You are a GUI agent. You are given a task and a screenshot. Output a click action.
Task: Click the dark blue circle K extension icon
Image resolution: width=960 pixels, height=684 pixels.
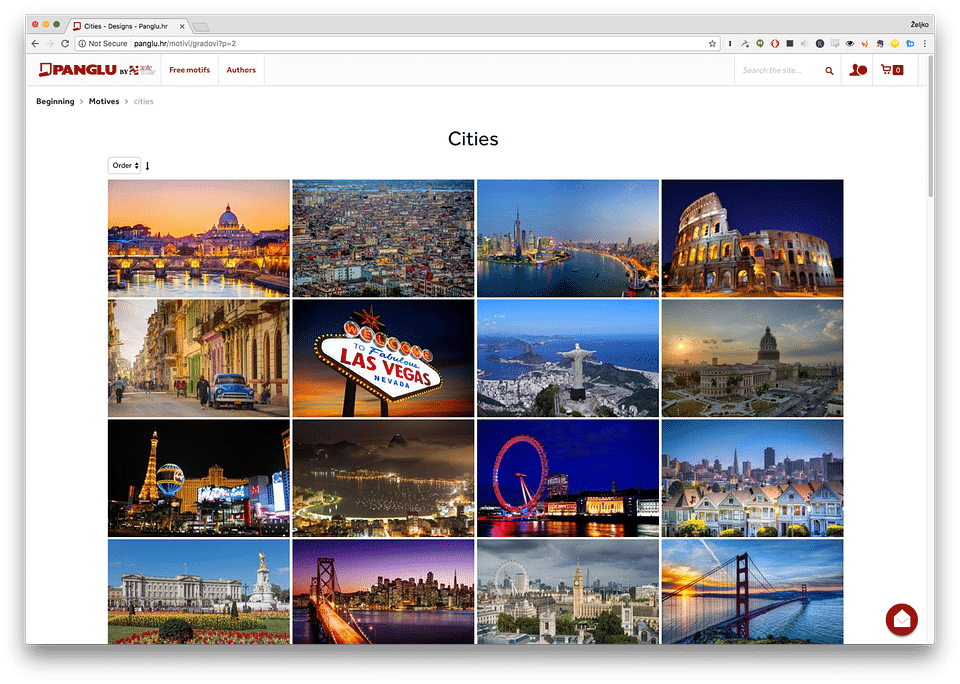pyautogui.click(x=820, y=43)
